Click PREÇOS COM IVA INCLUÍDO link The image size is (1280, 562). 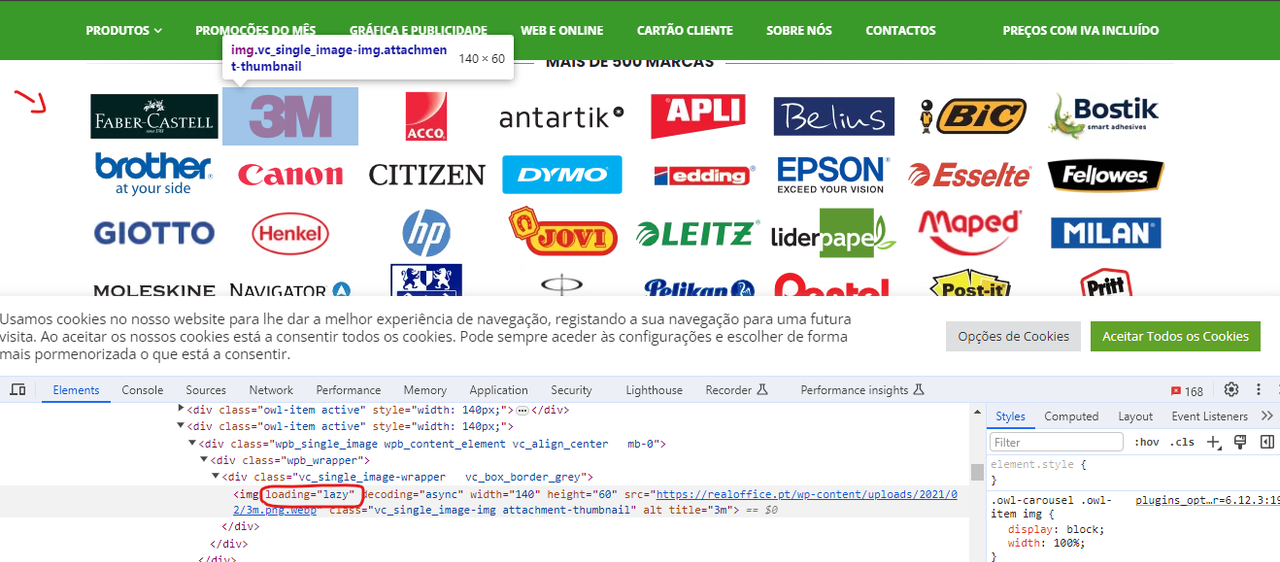[1081, 30]
